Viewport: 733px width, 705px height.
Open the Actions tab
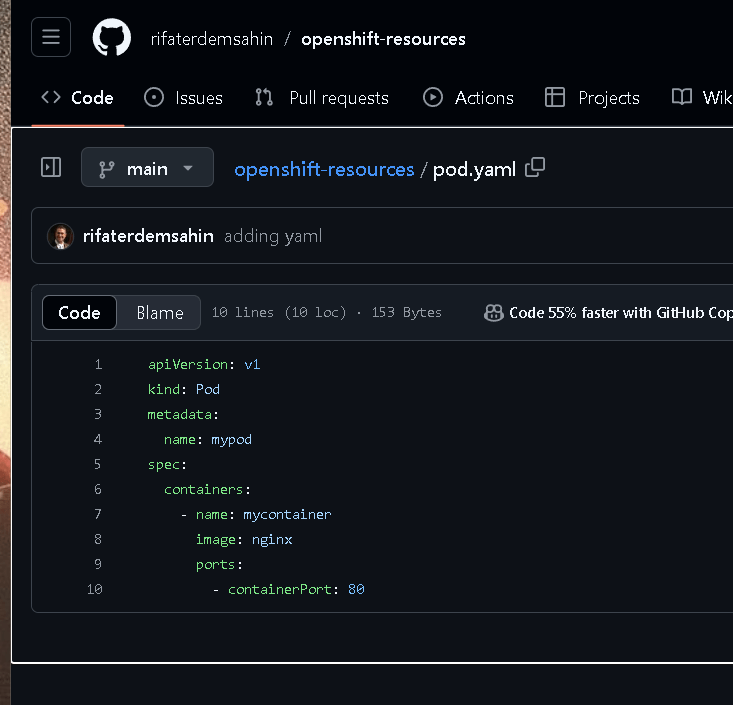[x=468, y=98]
